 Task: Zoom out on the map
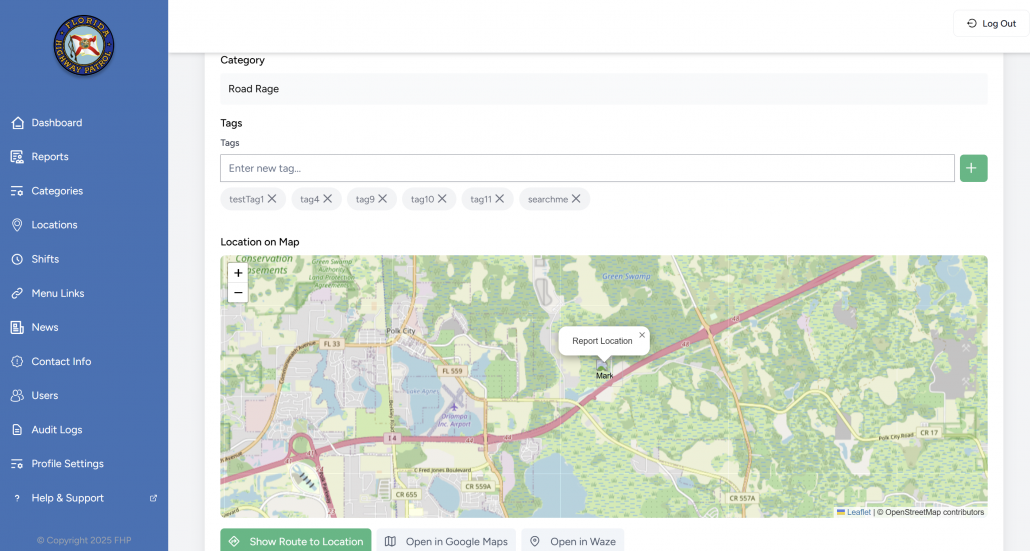(x=238, y=293)
